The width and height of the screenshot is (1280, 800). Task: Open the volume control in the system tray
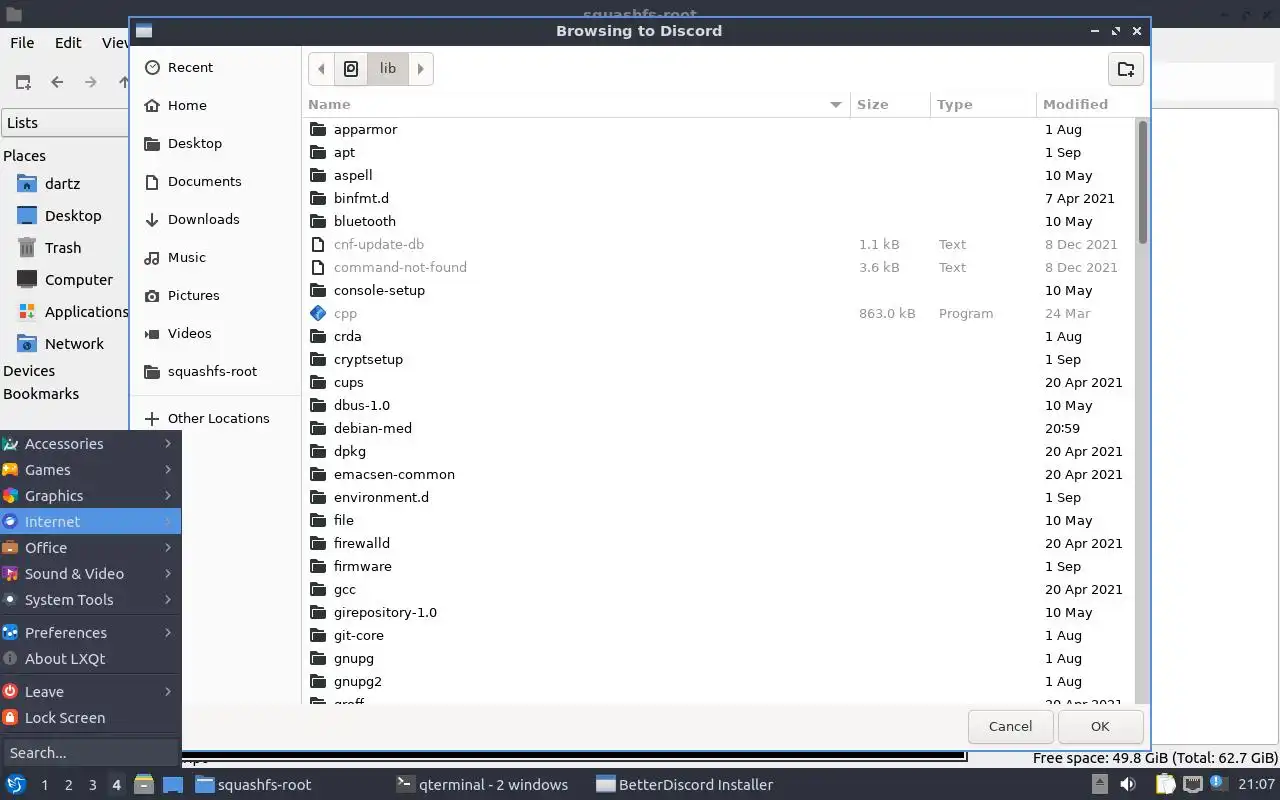(x=1128, y=785)
